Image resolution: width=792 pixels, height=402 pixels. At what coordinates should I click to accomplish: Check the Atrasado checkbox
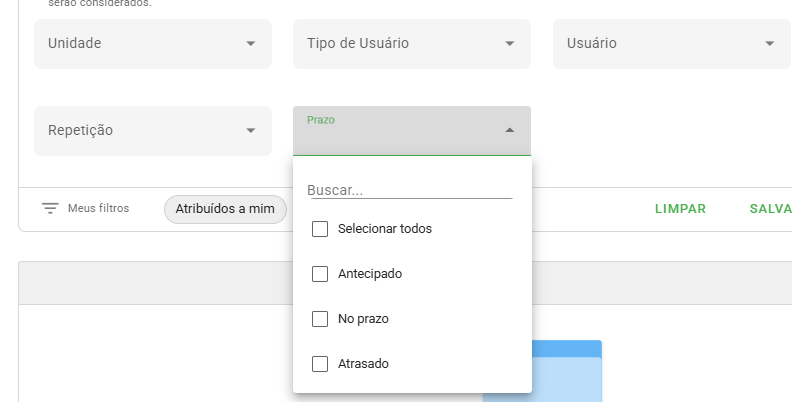[x=320, y=364]
